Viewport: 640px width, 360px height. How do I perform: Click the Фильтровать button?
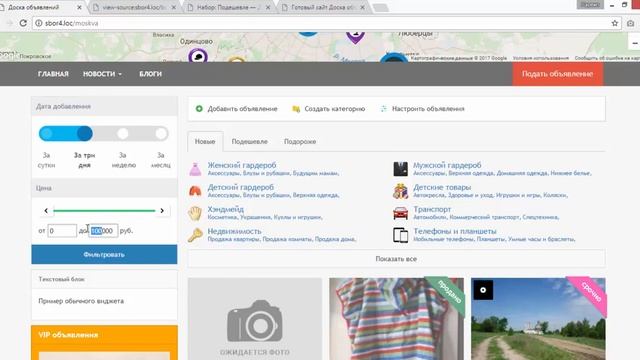pyautogui.click(x=104, y=254)
